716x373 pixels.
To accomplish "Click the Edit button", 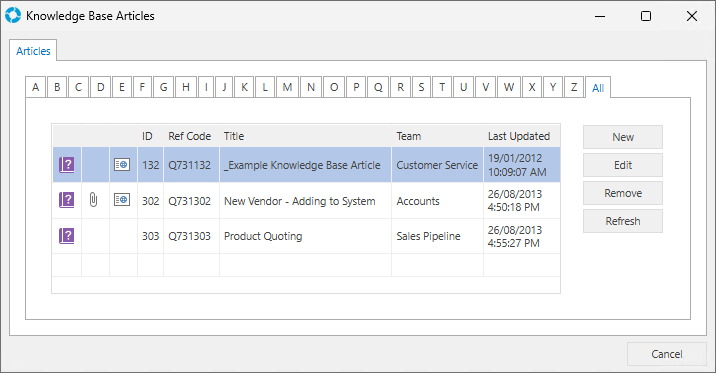I will [623, 165].
